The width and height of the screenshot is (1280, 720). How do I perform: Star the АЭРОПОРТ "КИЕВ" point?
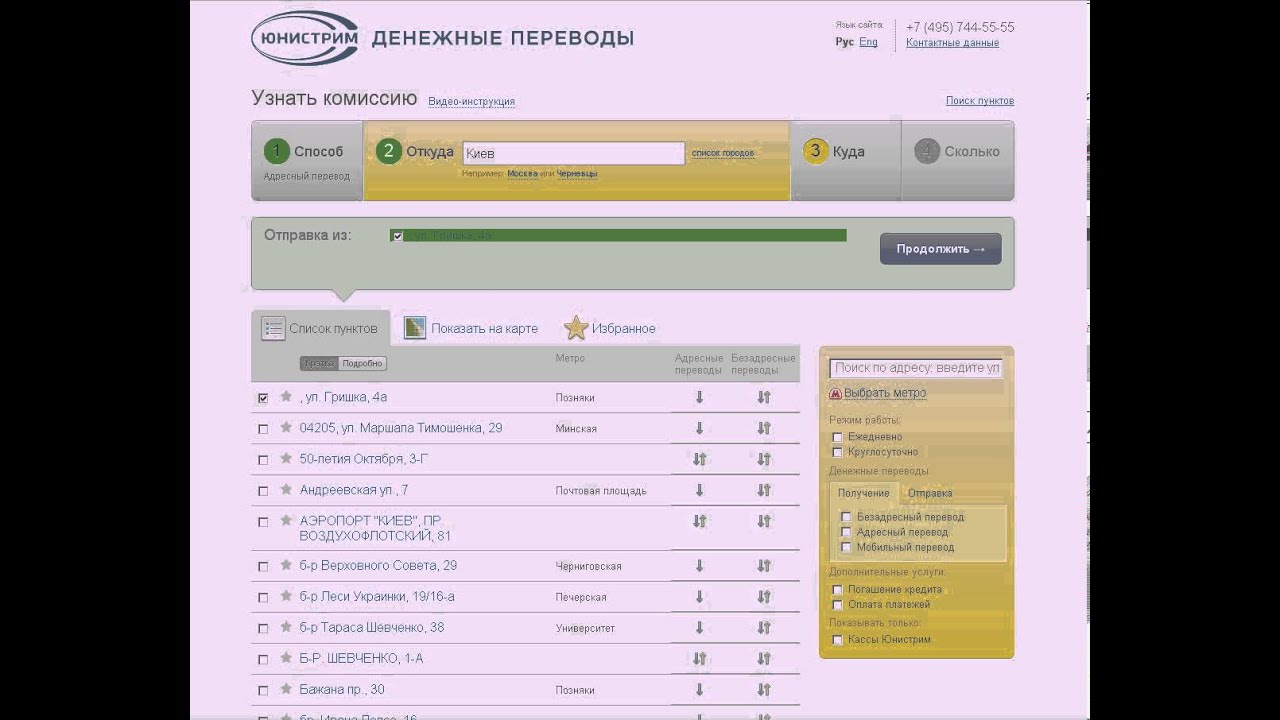286,521
